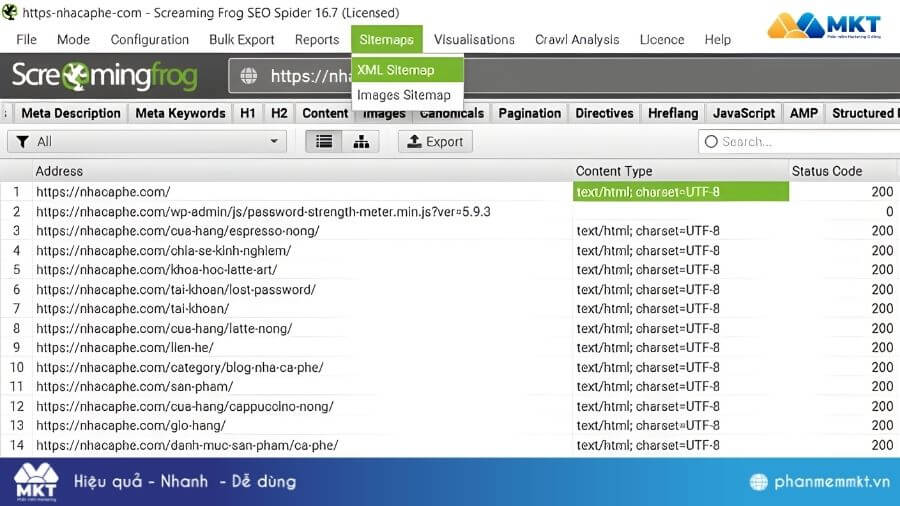Open the Hreflang tab
This screenshot has width=900, height=506.
(x=671, y=113)
